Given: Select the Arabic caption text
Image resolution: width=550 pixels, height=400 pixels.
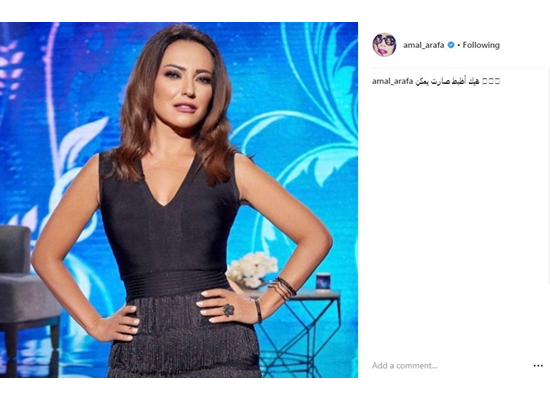Looking at the screenshot, I should click(447, 81).
